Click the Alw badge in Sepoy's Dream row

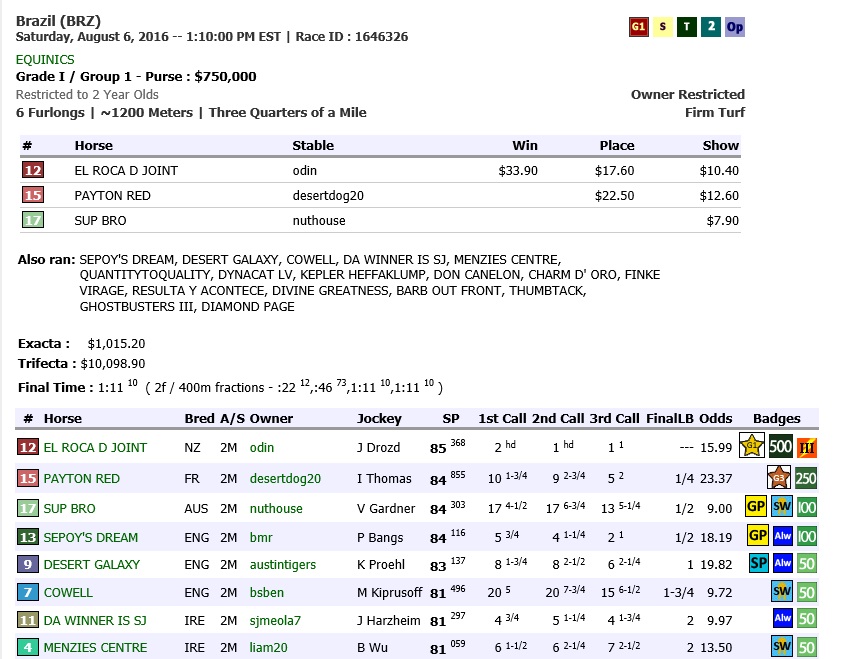coord(782,536)
